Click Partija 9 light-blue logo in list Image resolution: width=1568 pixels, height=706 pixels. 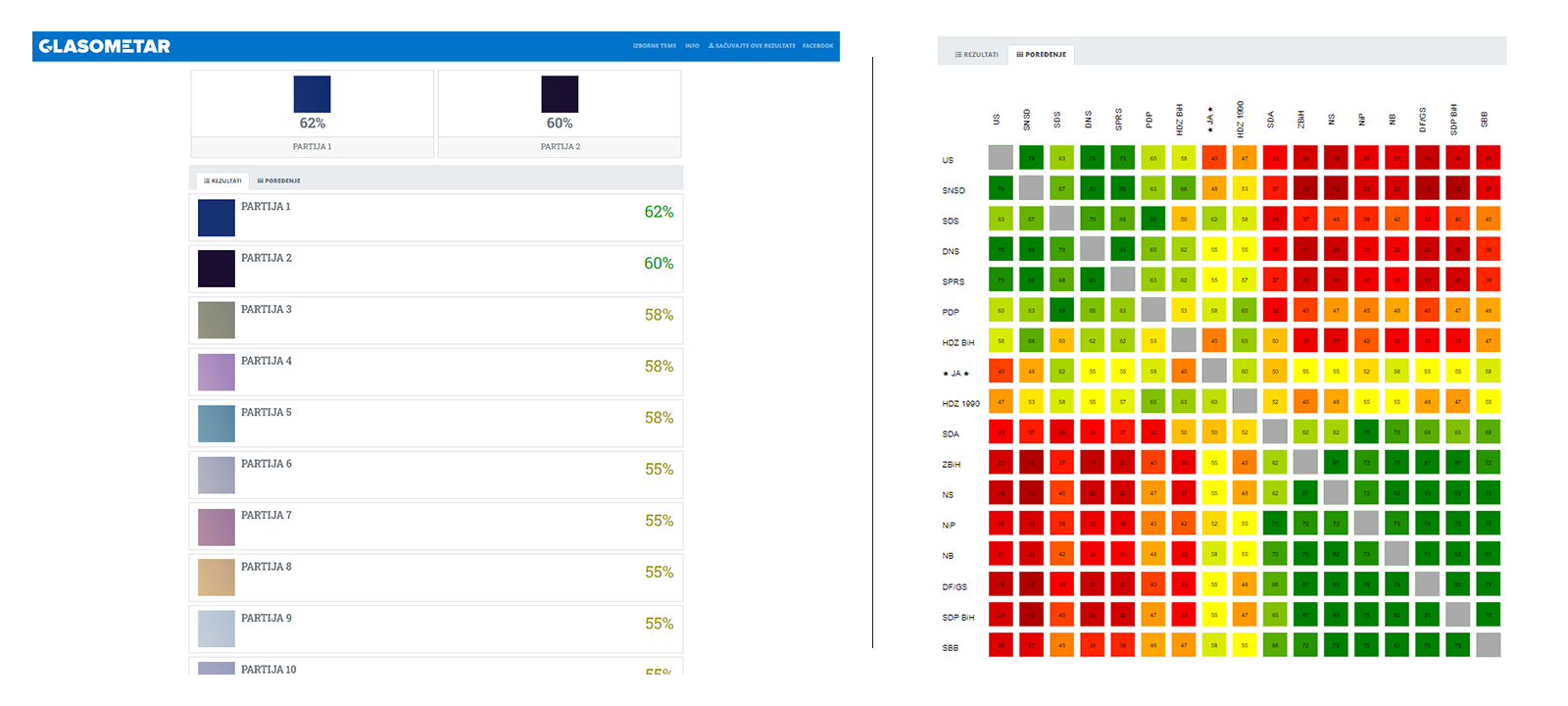tap(217, 629)
